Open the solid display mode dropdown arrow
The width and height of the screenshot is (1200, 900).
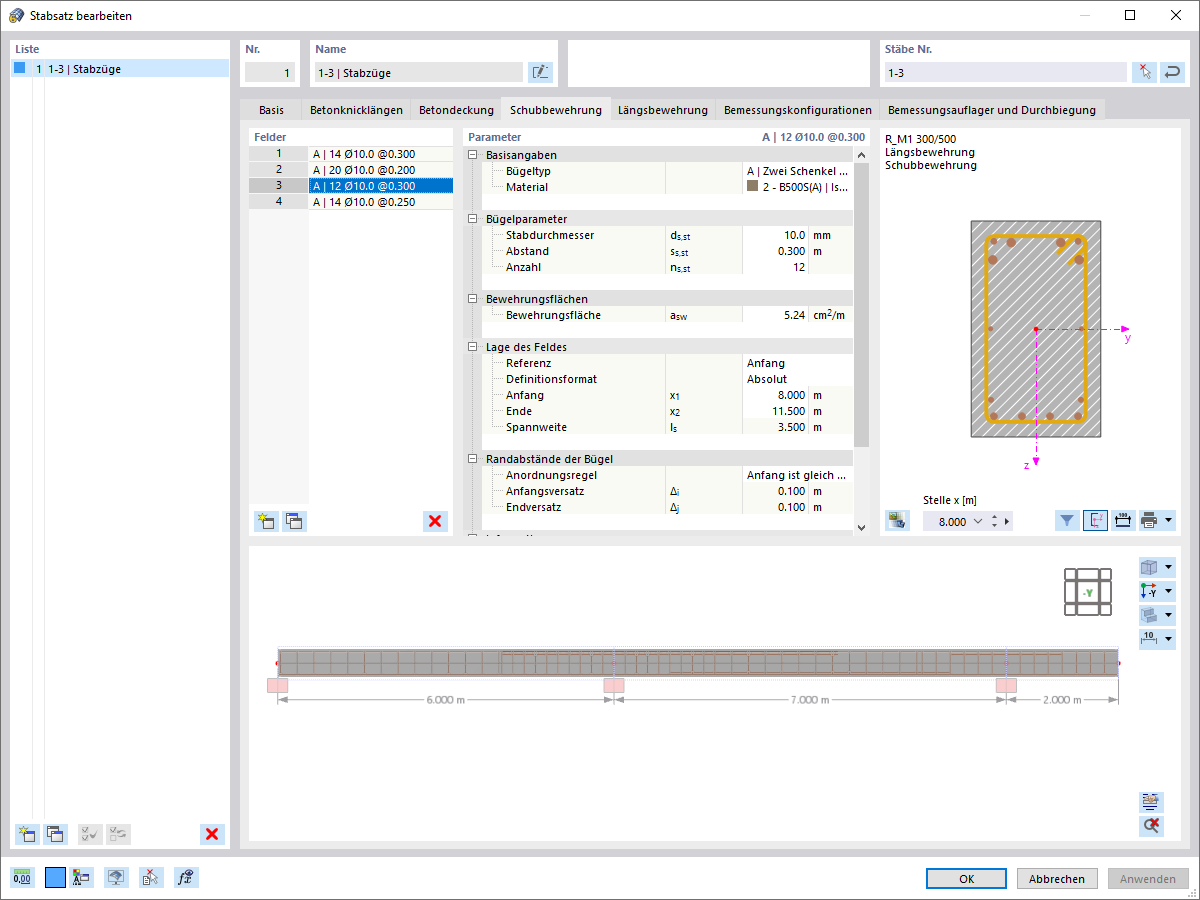pyautogui.click(x=1169, y=615)
